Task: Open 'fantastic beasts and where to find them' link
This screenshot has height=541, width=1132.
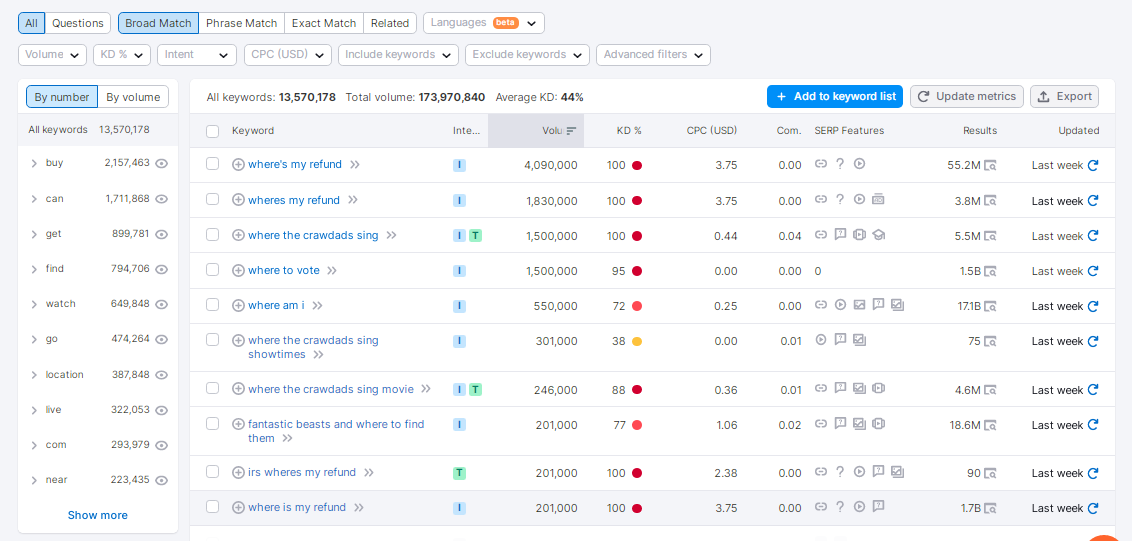Action: point(336,431)
